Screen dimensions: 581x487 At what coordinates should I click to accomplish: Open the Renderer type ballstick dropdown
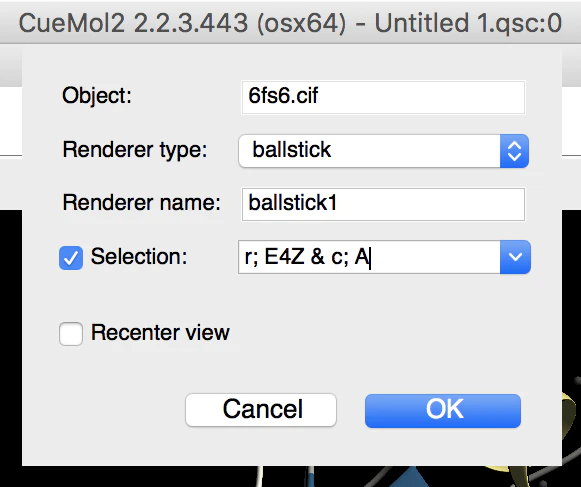tap(383, 151)
